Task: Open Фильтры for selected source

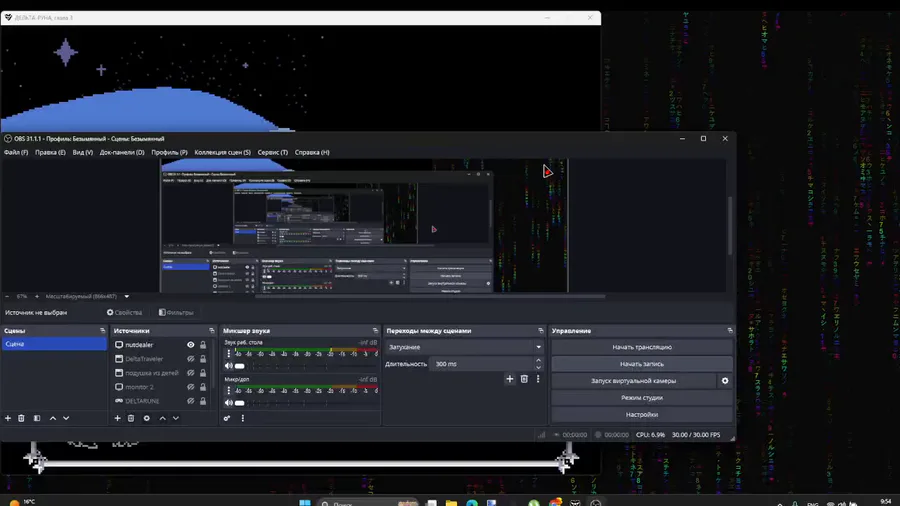Action: pos(176,313)
